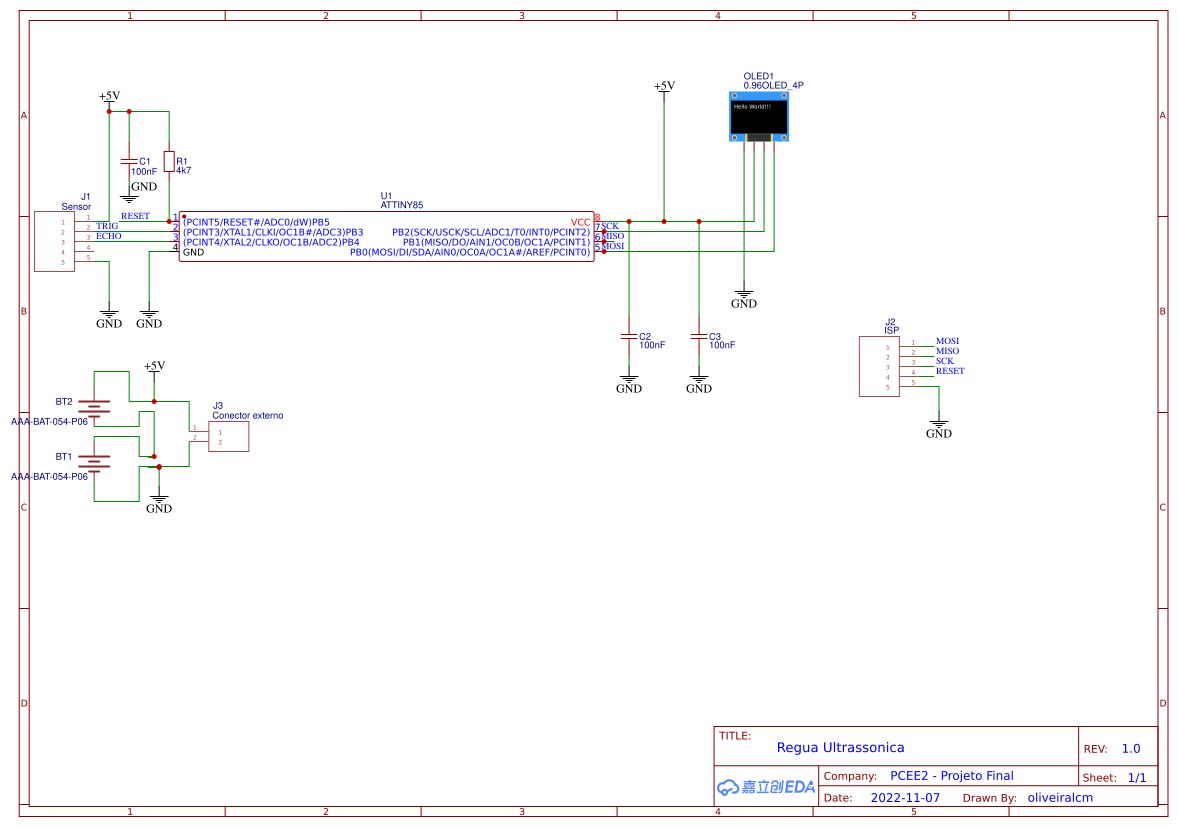Viewport: 1178px width, 827px height.
Task: Select the MOSI net label at J2
Action: (x=946, y=340)
